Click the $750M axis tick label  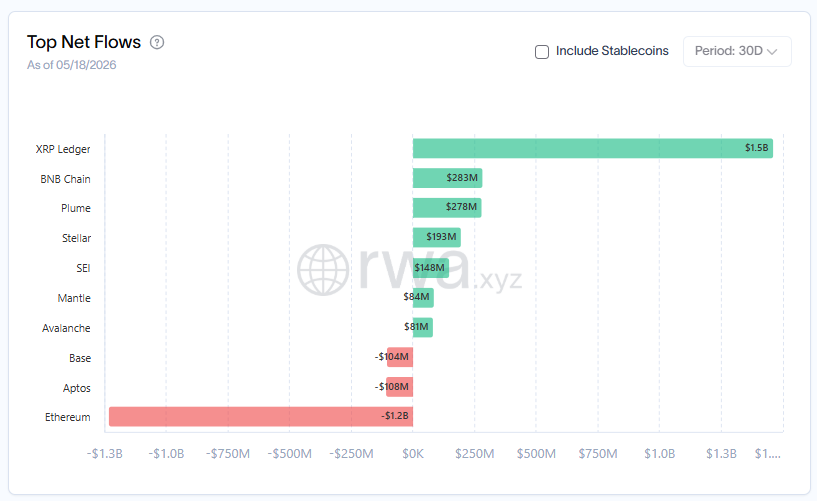[598, 454]
